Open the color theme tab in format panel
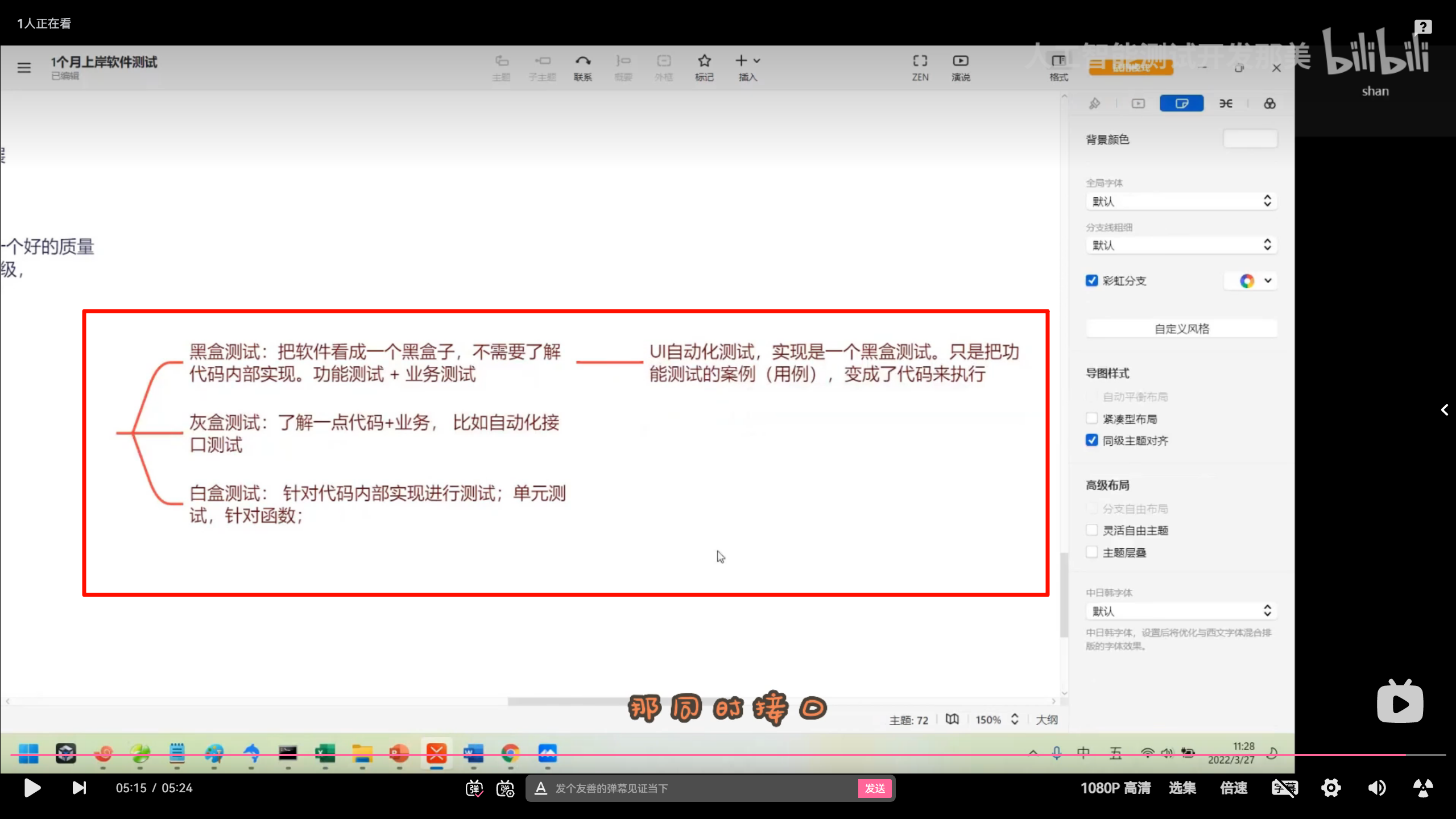This screenshot has width=1456, height=819. (x=1269, y=104)
